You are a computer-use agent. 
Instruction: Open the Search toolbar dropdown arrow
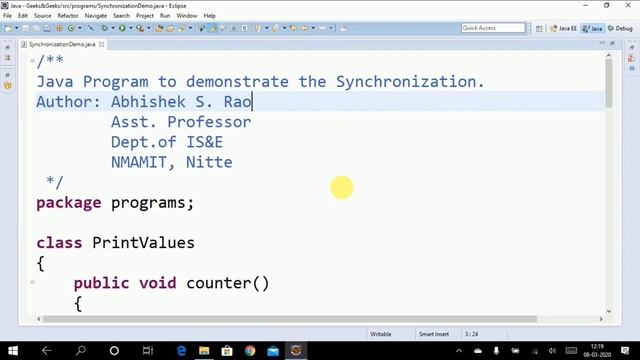coord(190,28)
